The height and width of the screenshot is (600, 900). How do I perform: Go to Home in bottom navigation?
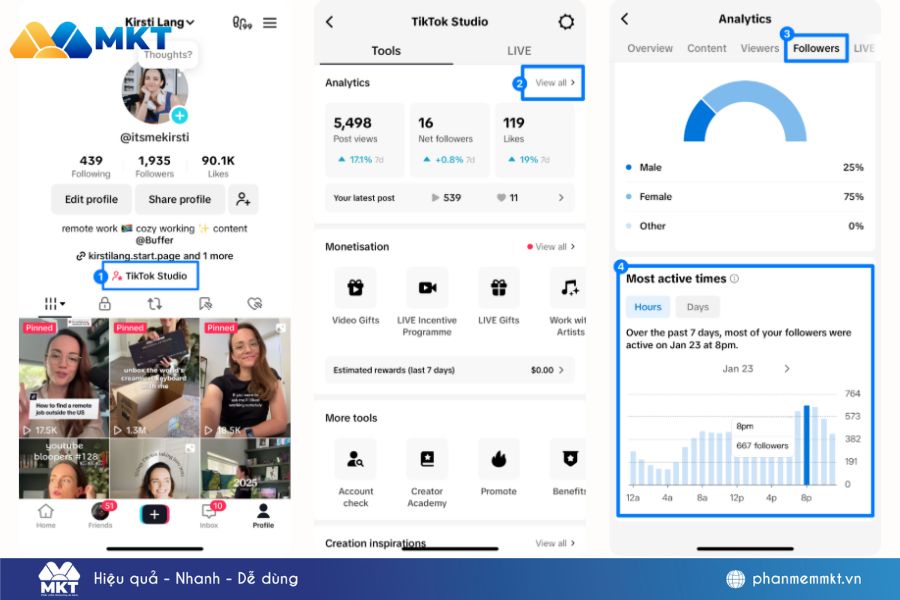coord(46,516)
